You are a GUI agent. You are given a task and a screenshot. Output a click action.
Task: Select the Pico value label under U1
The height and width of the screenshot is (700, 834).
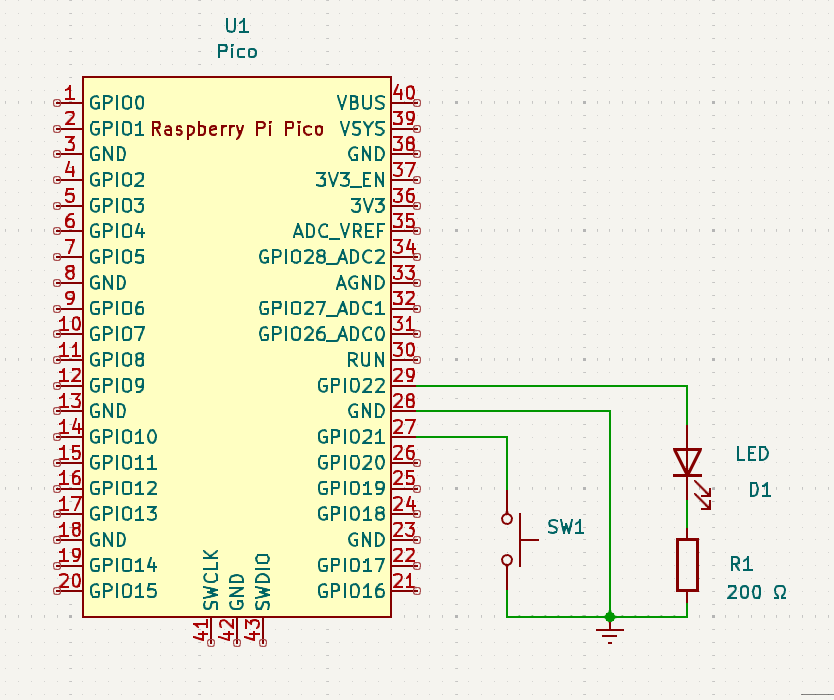point(237,50)
